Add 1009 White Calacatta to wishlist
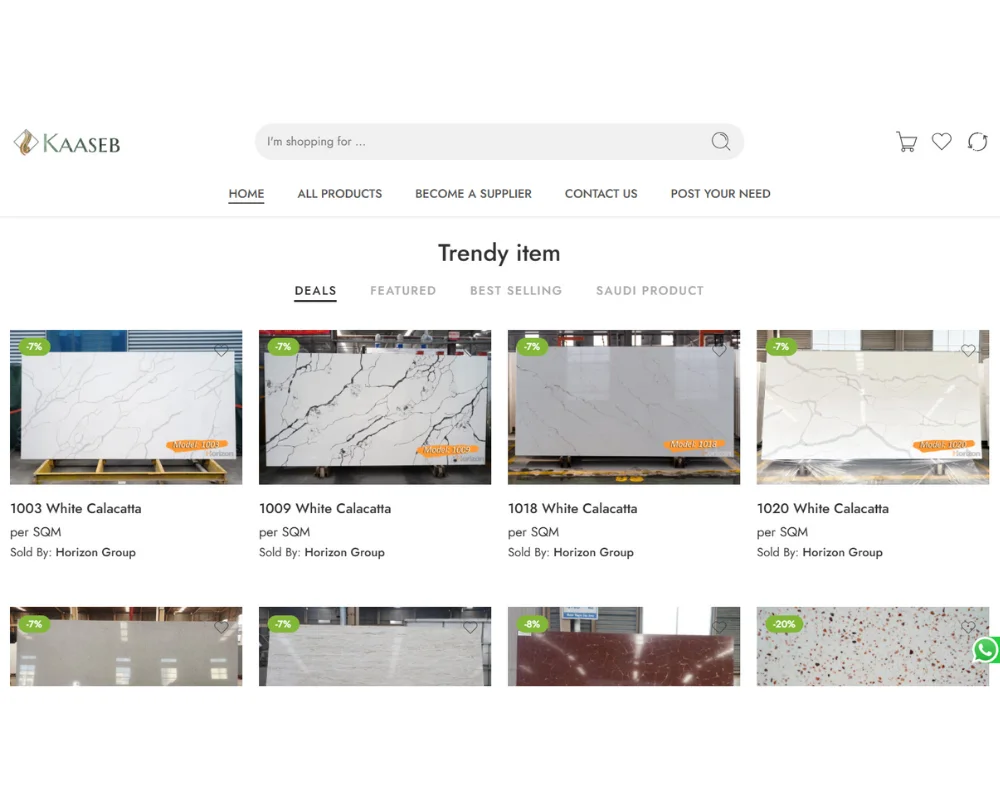This screenshot has width=1000, height=800. 470,351
